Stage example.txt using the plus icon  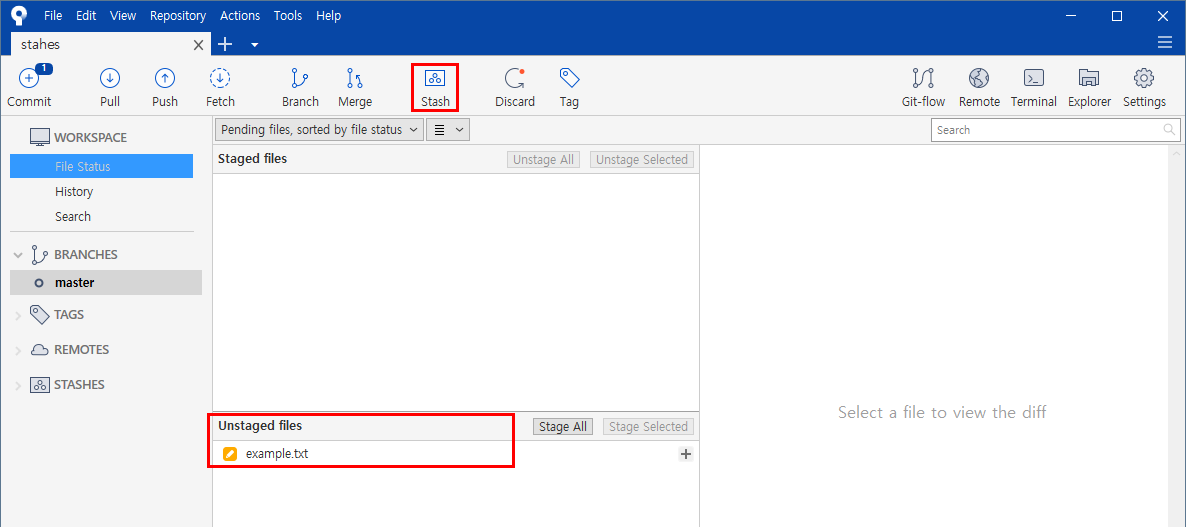pos(686,454)
